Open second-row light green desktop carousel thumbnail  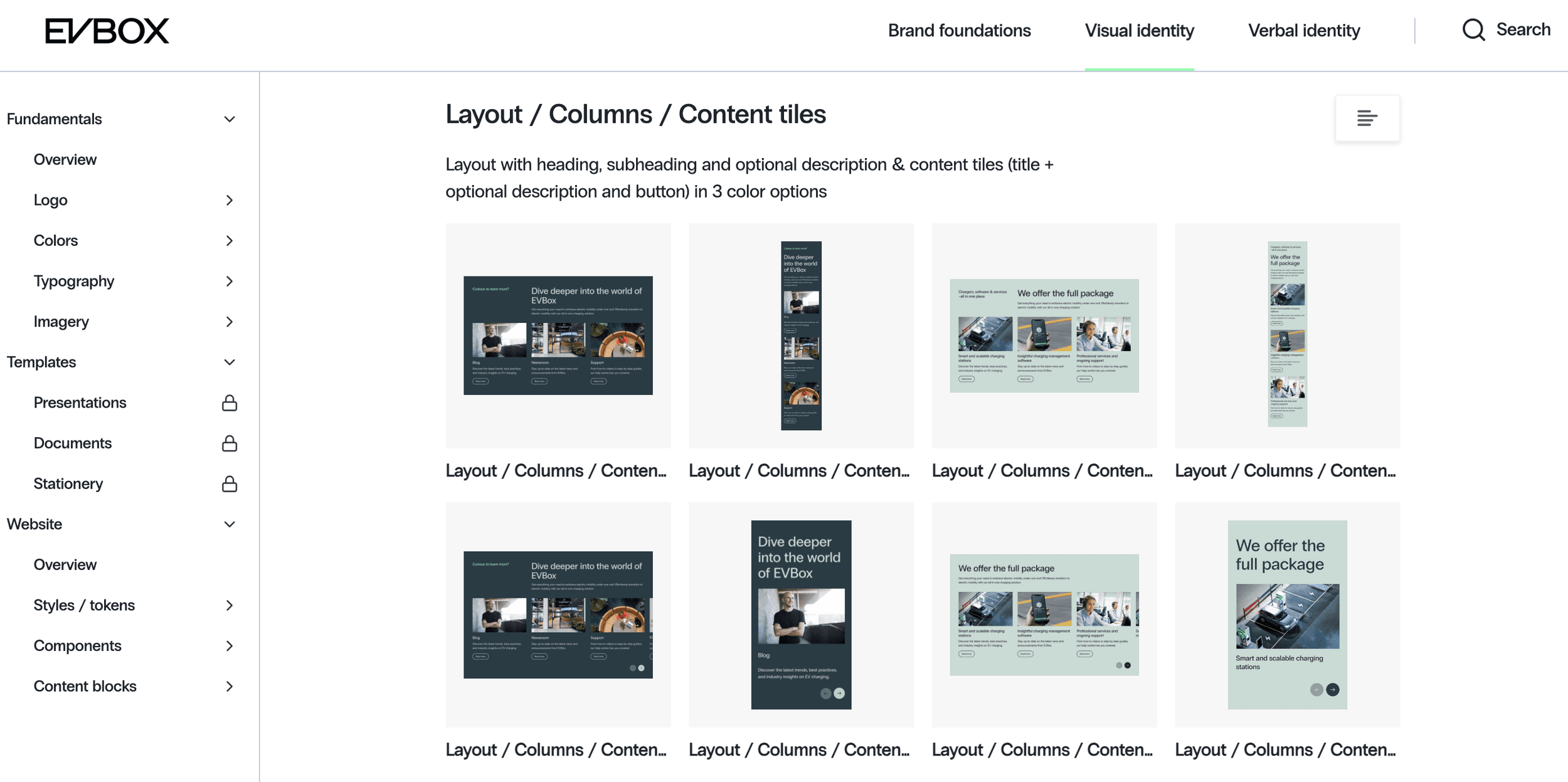click(1044, 615)
